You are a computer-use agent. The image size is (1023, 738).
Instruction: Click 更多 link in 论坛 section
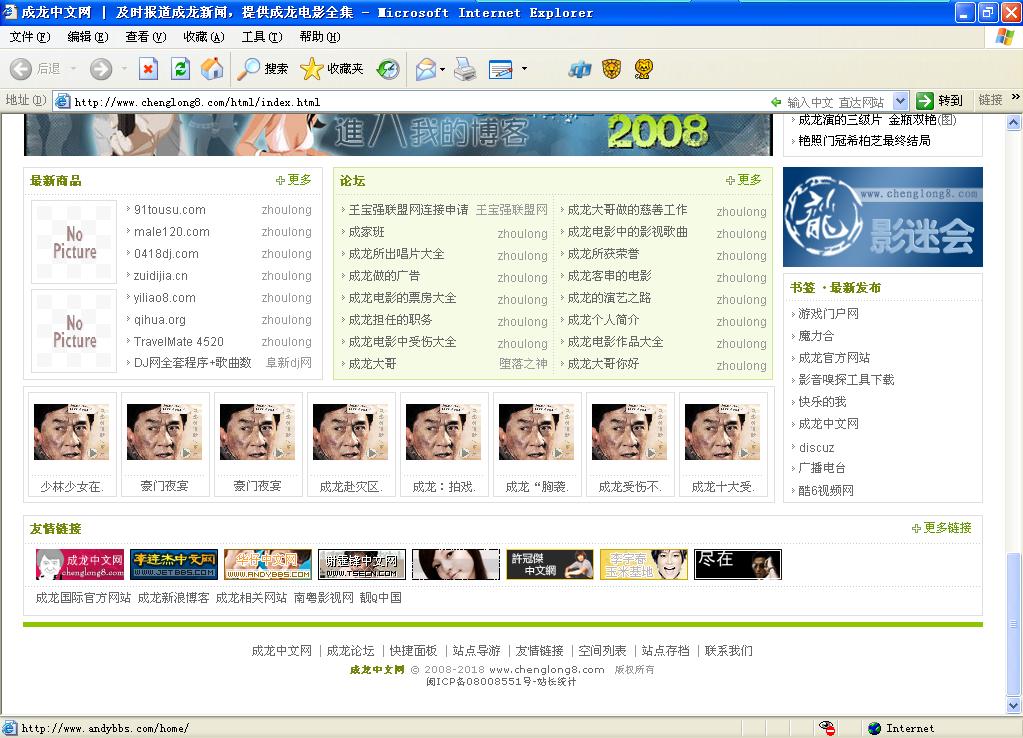[x=749, y=180]
